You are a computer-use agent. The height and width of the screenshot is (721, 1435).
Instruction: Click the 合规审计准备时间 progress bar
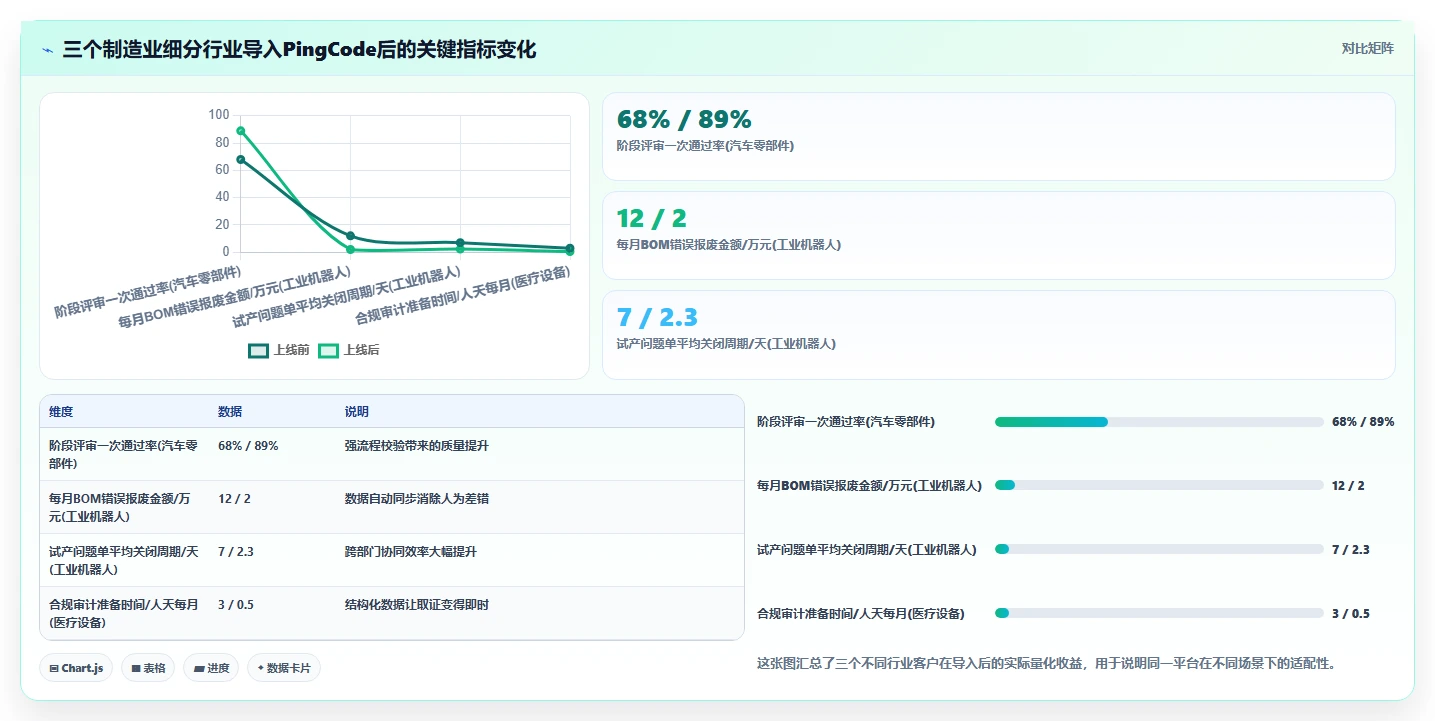click(1159, 613)
